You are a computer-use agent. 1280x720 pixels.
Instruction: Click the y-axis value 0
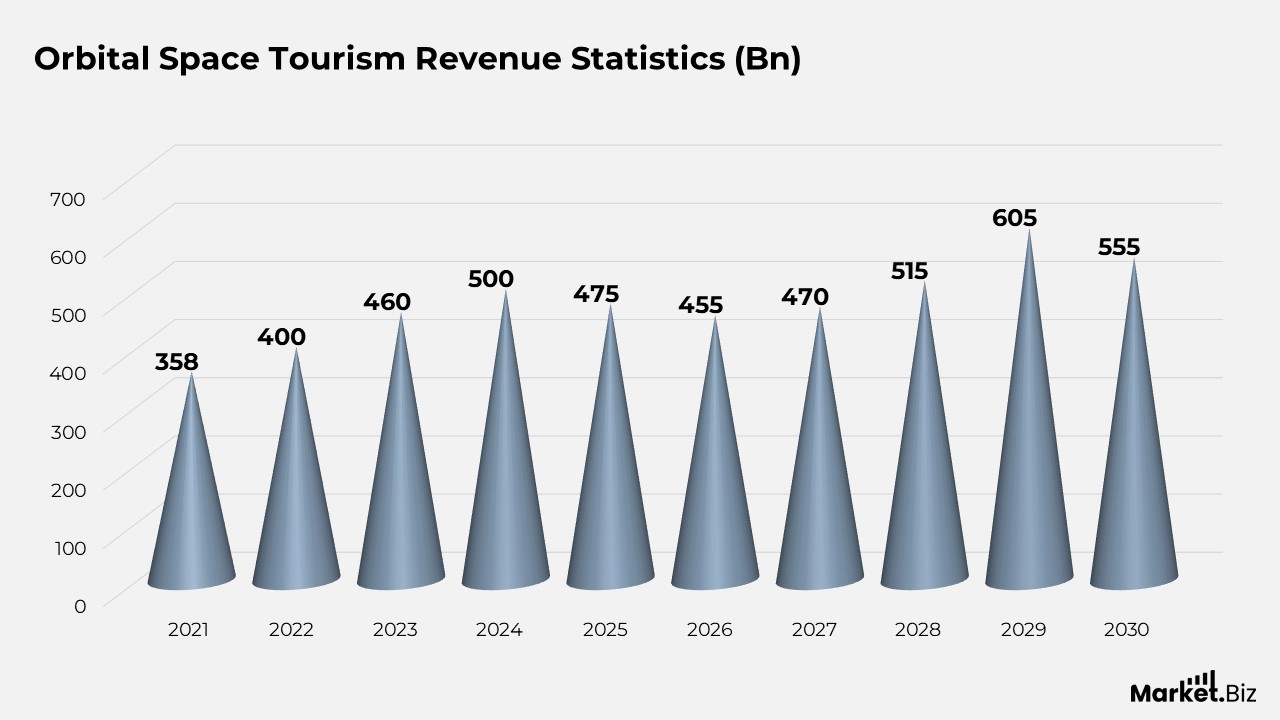[x=80, y=605]
